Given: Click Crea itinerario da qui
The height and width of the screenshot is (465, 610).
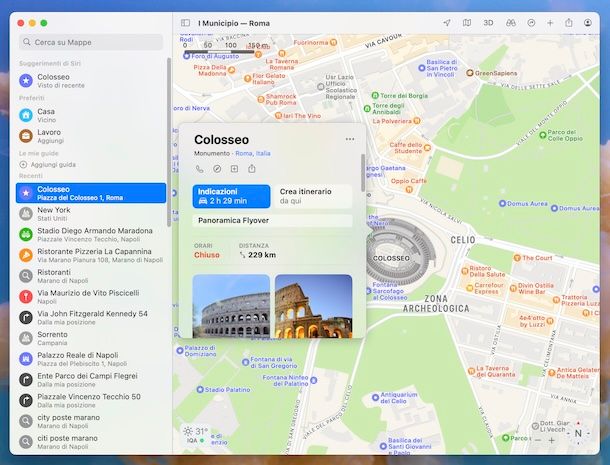Looking at the screenshot, I should tap(314, 196).
